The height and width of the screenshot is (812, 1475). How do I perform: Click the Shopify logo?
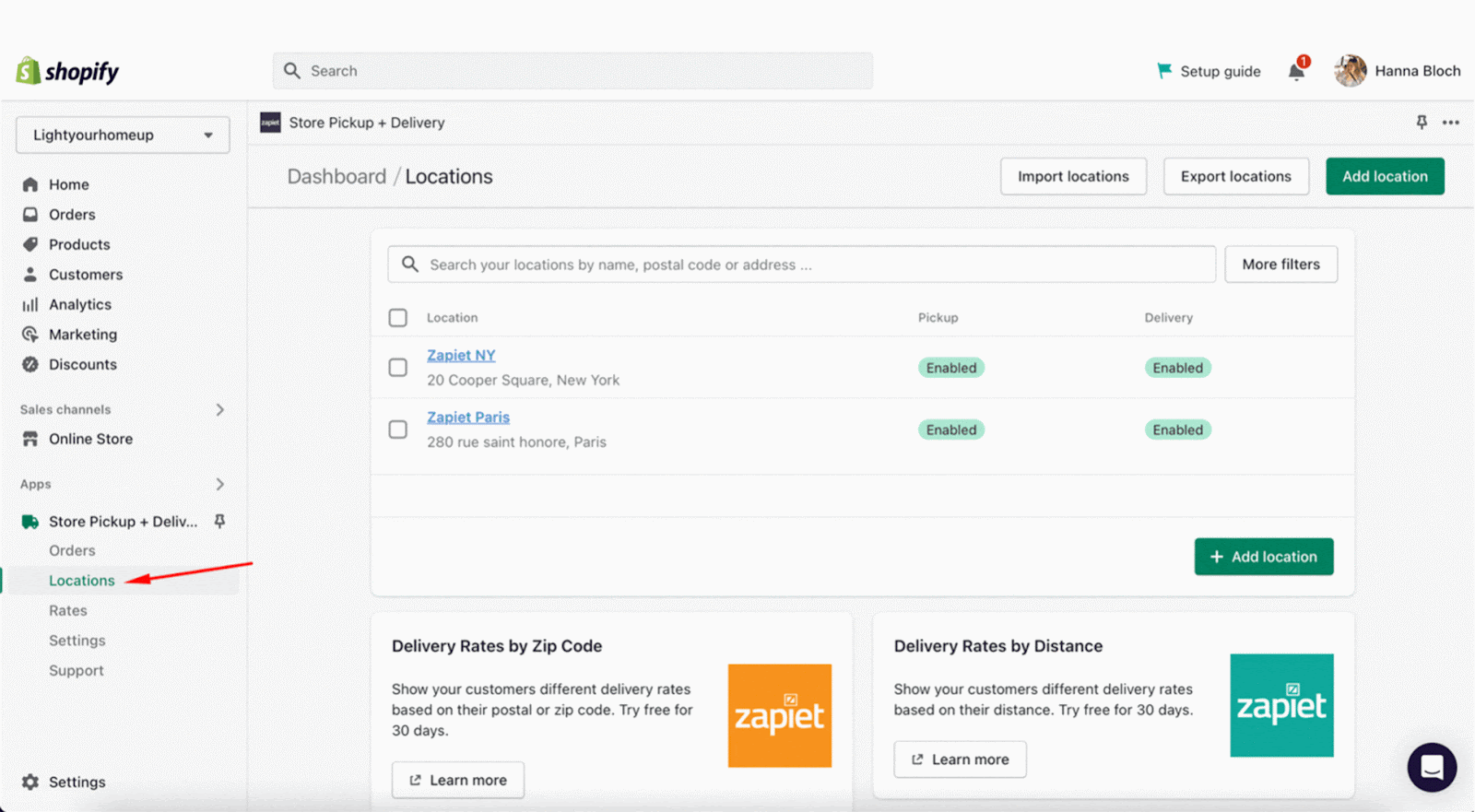[x=67, y=71]
